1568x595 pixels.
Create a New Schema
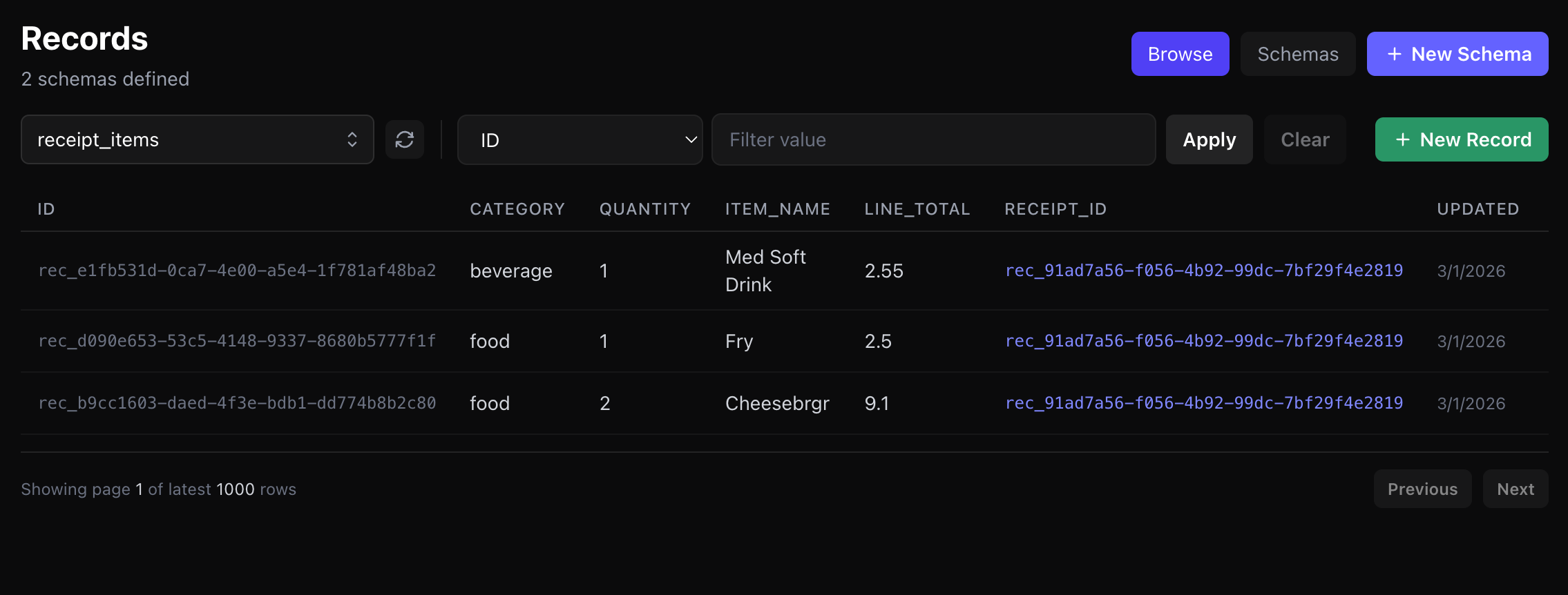tap(1457, 54)
